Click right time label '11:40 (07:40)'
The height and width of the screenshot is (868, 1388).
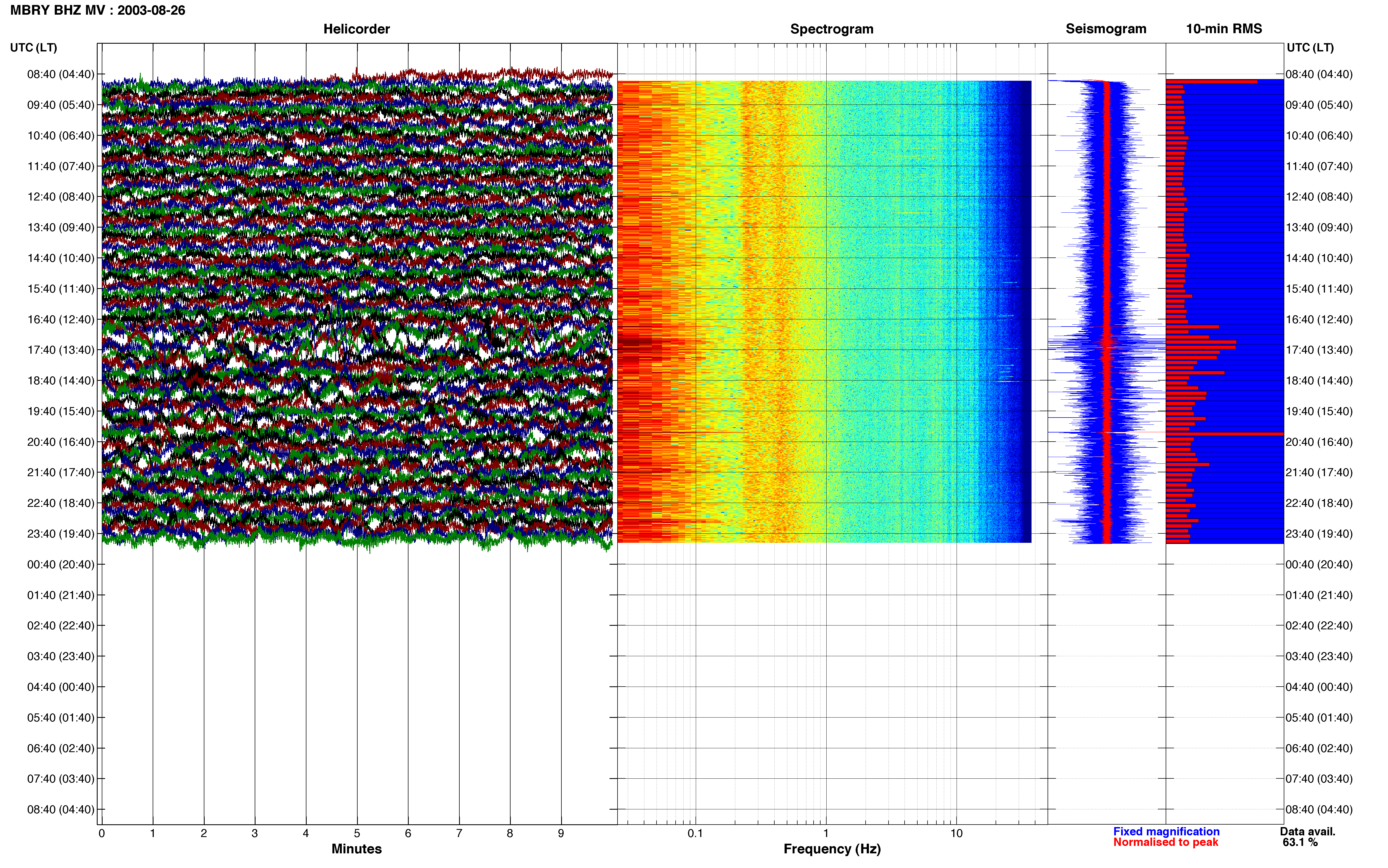pyautogui.click(x=1319, y=166)
